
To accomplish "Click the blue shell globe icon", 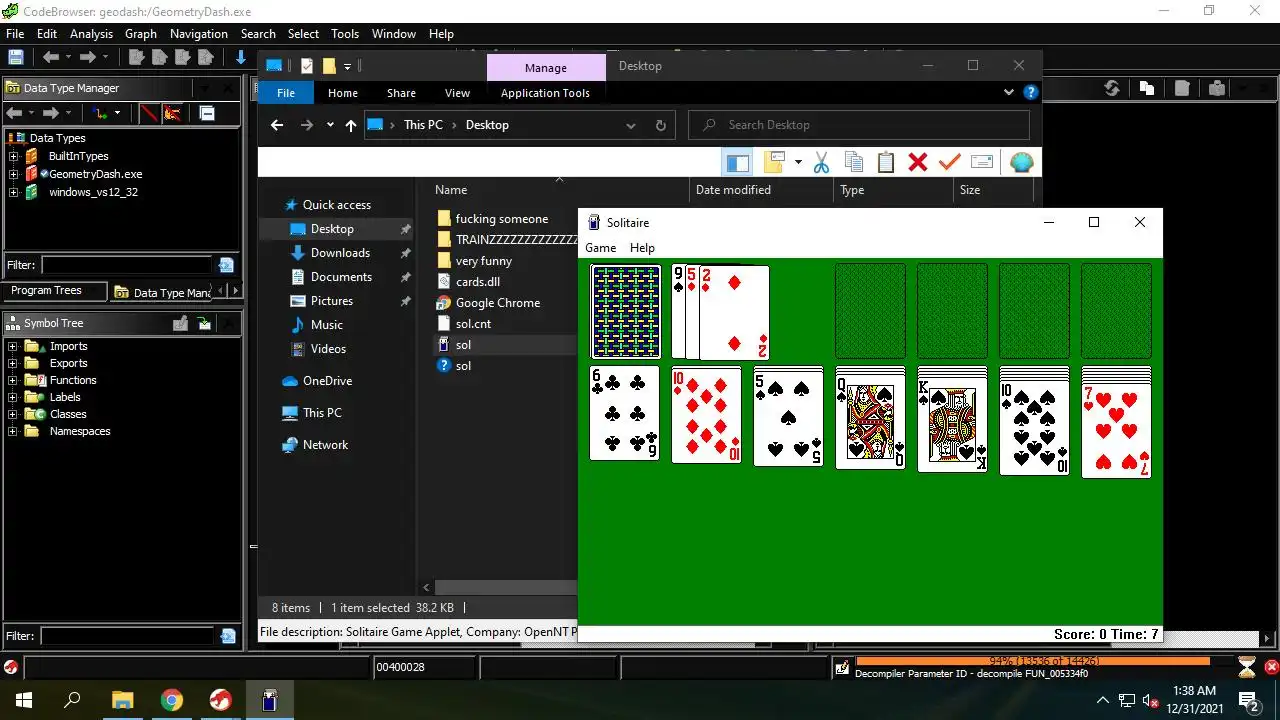I will 1021,162.
